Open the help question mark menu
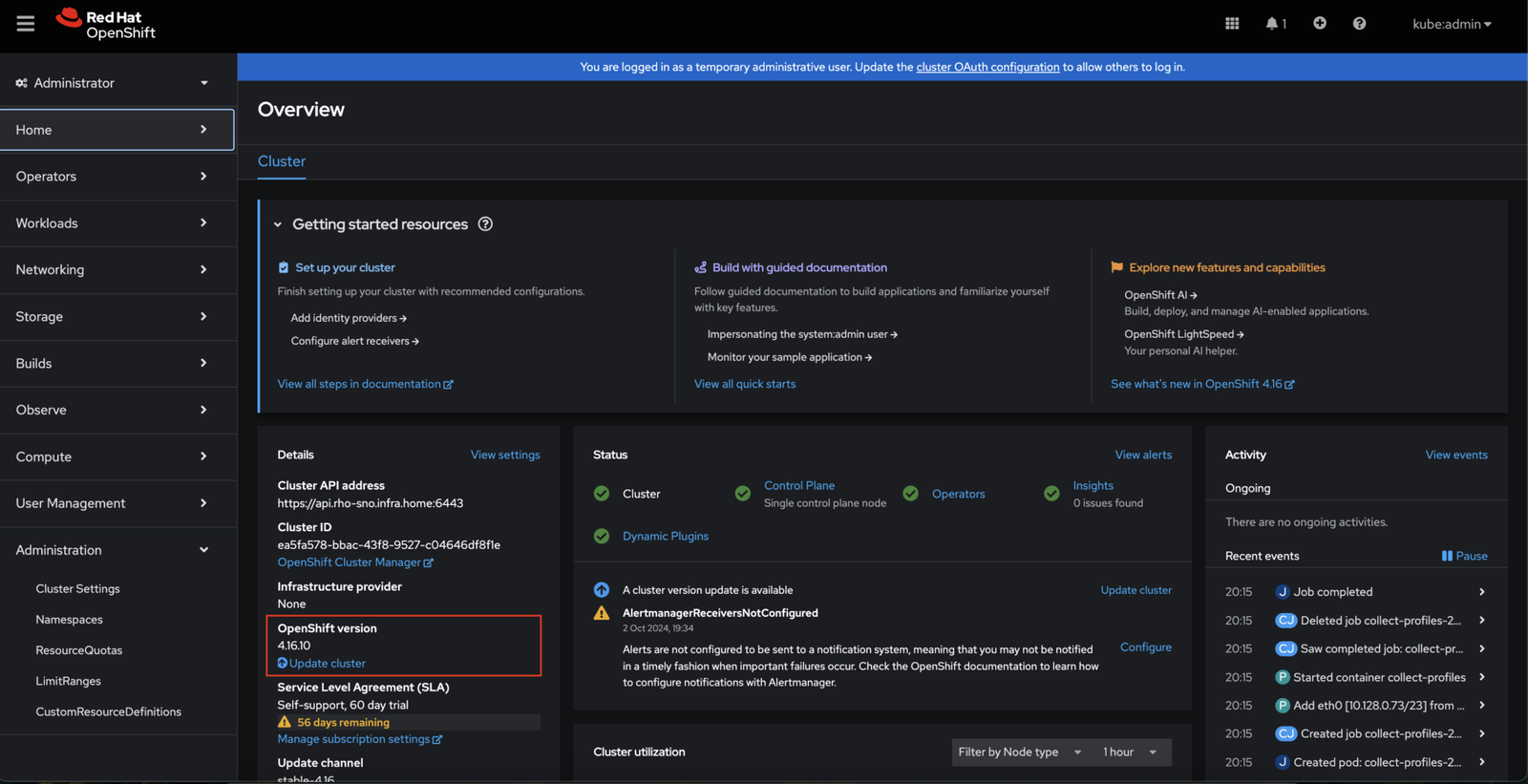Viewport: 1528px width, 784px height. coord(1359,24)
